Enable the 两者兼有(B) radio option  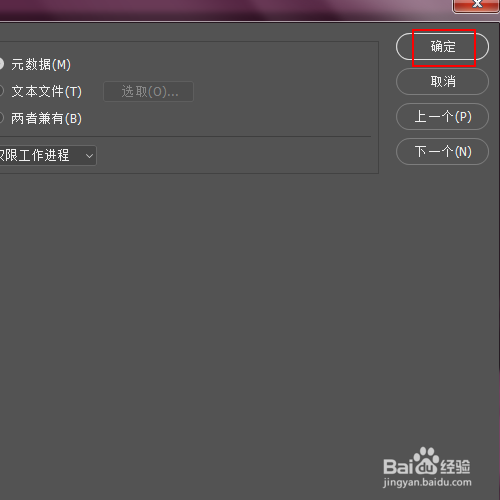pos(1,118)
